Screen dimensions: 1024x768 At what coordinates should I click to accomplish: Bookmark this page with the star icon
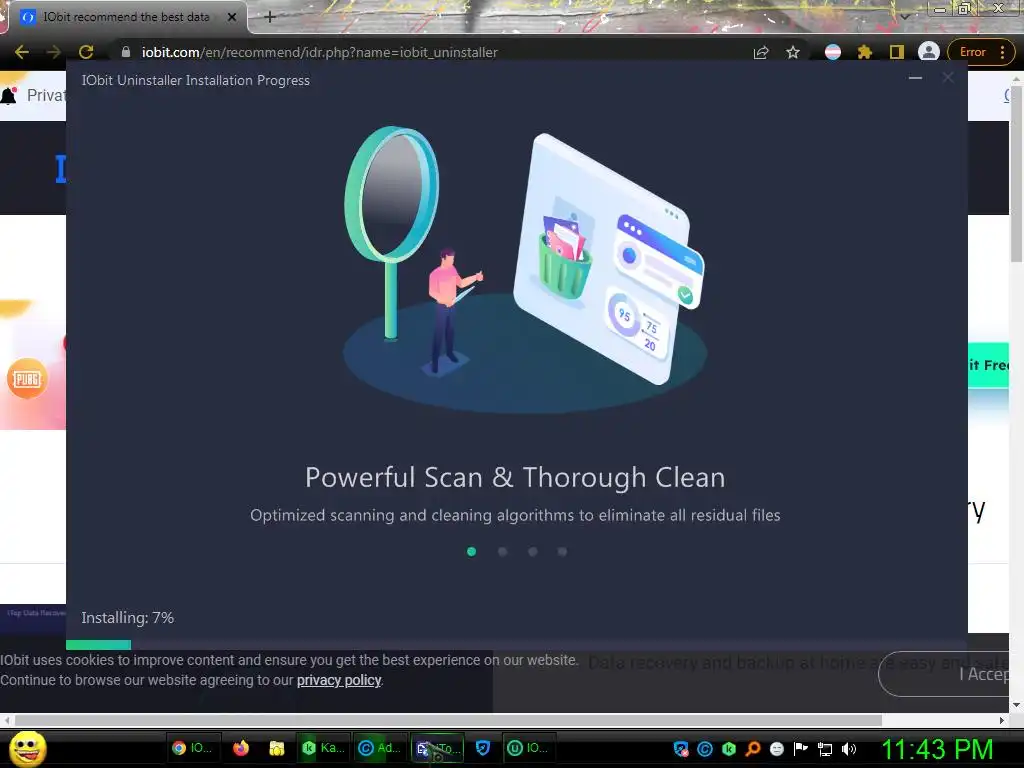(x=793, y=52)
